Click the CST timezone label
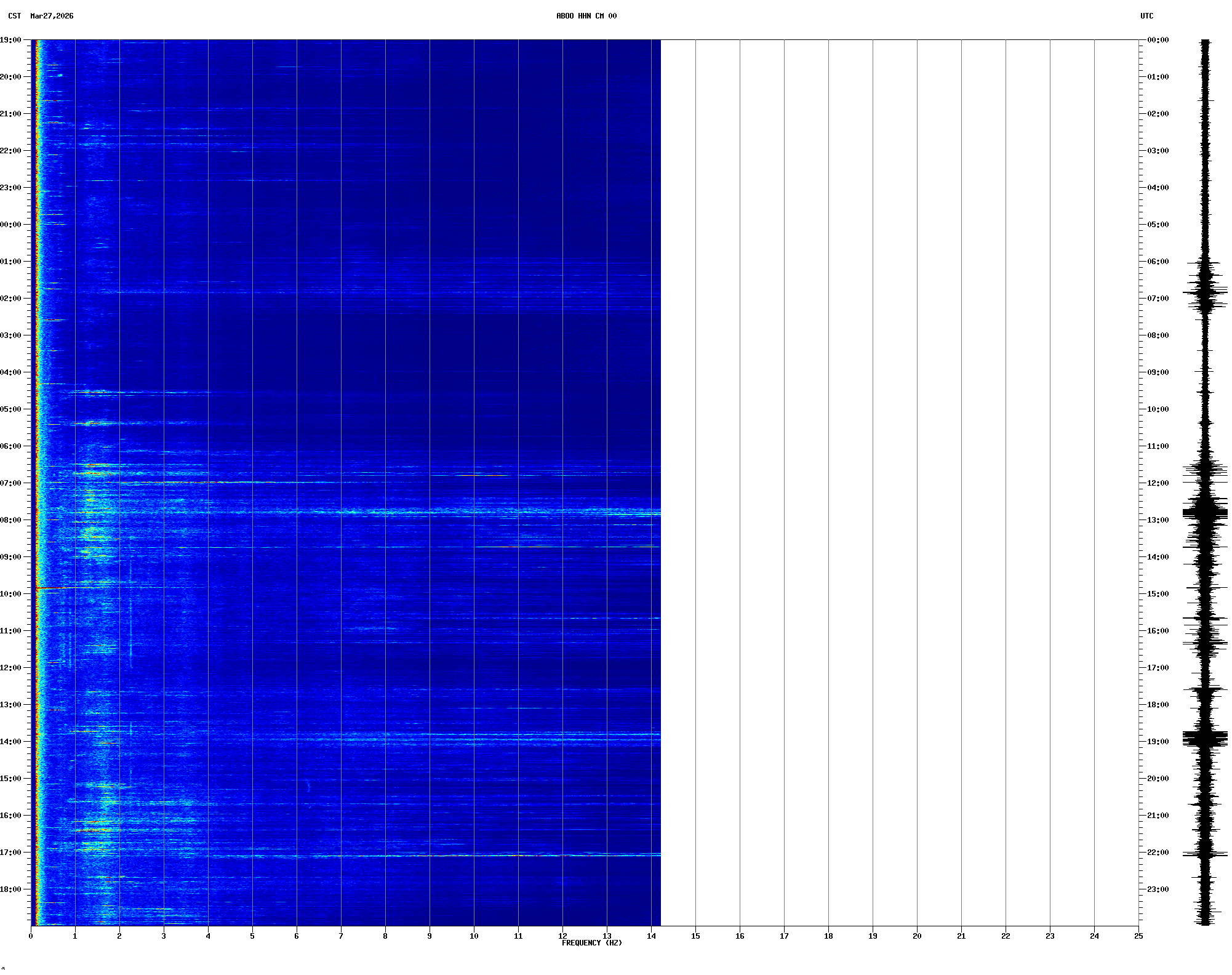This screenshot has width=1232, height=975. [14, 16]
